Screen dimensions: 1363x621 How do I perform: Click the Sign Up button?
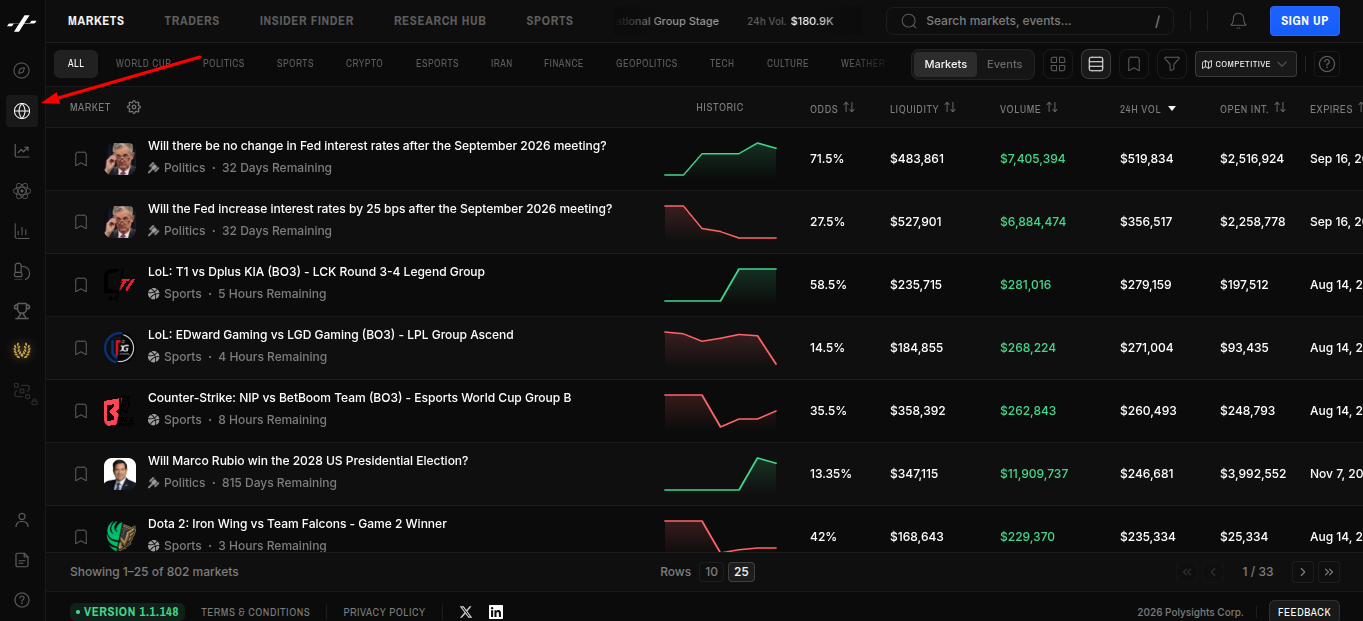coord(1304,21)
